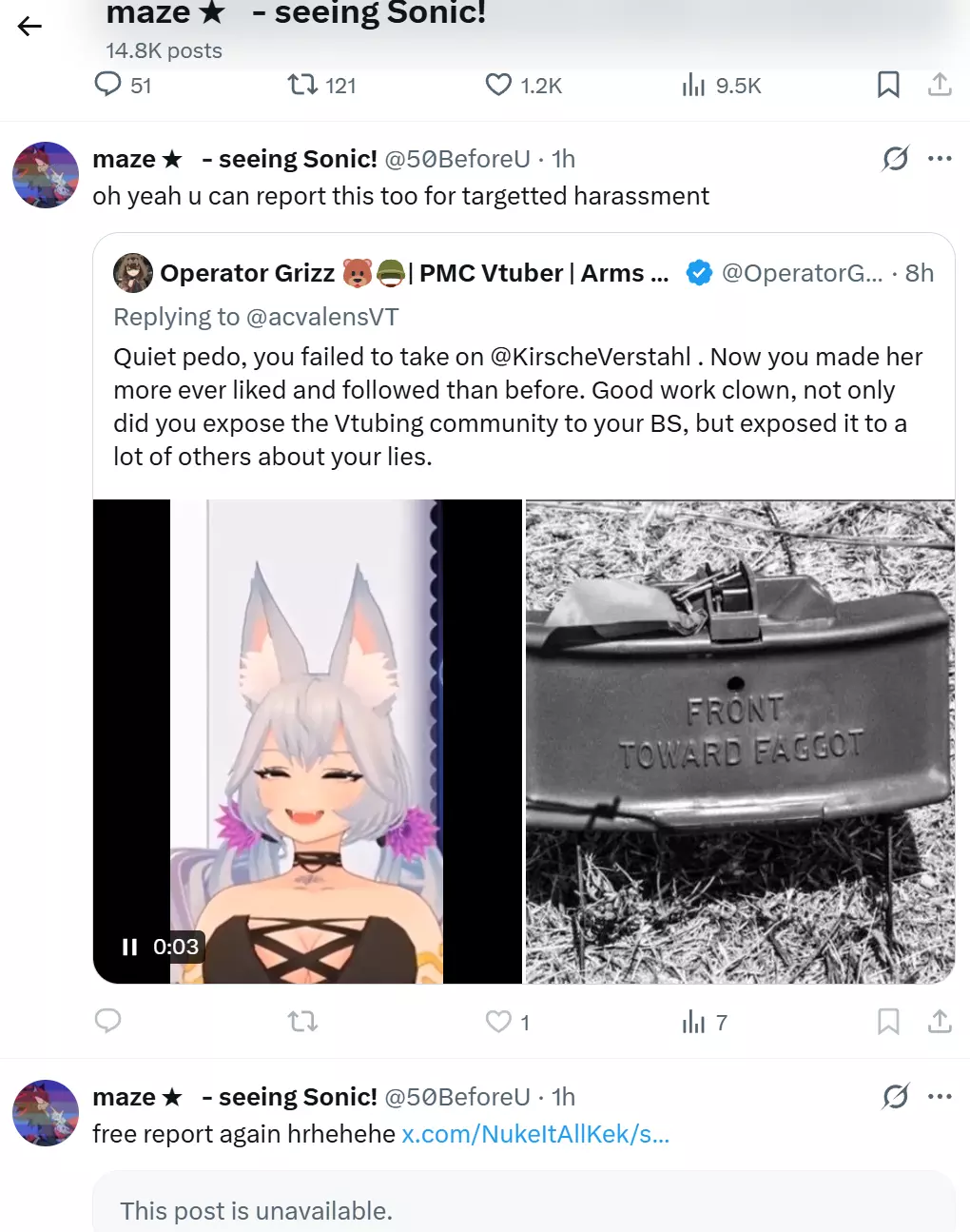Open the grayscale mine image

coord(740,742)
